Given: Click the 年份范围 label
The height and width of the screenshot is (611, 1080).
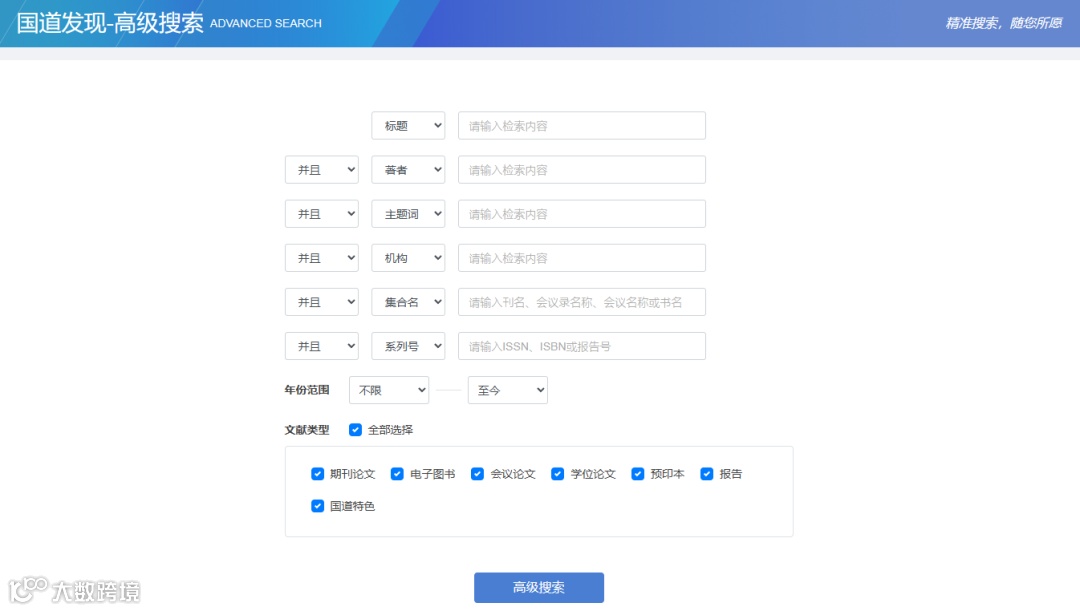Looking at the screenshot, I should [x=307, y=390].
